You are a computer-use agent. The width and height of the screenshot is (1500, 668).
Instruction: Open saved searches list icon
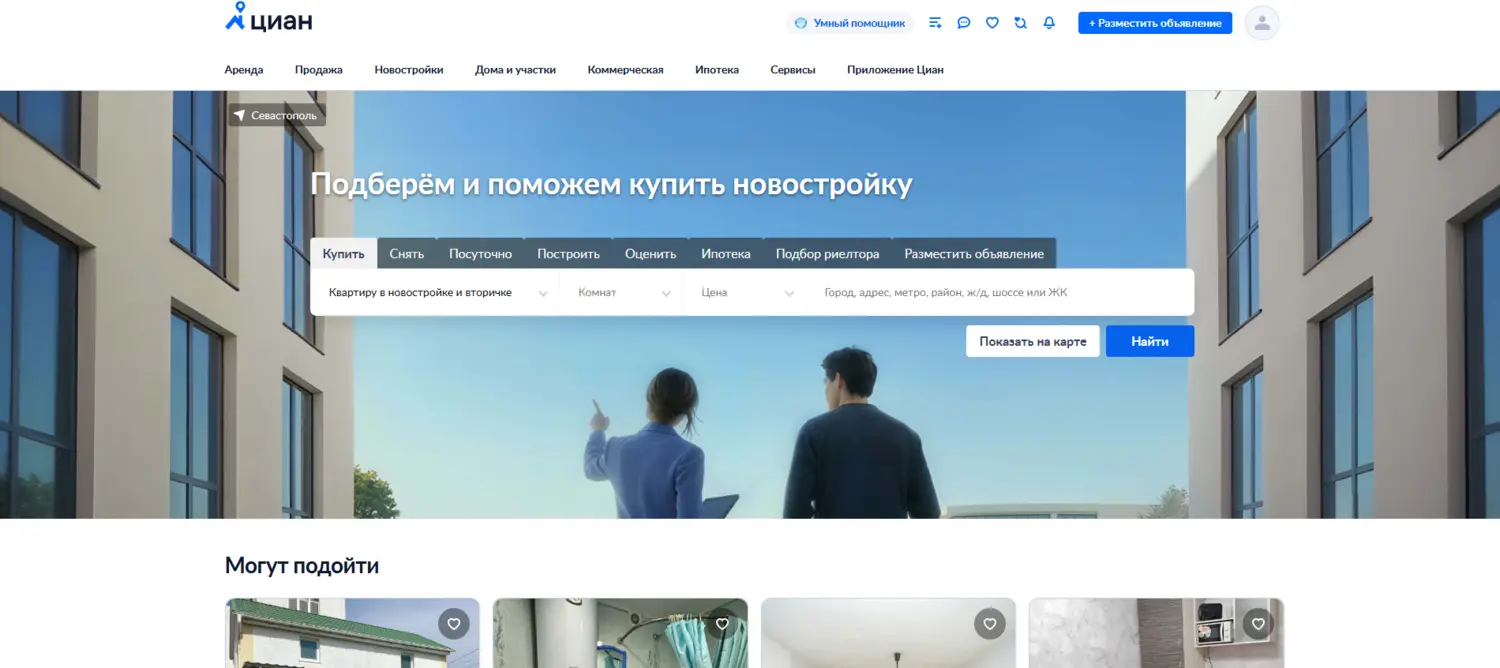coord(935,22)
